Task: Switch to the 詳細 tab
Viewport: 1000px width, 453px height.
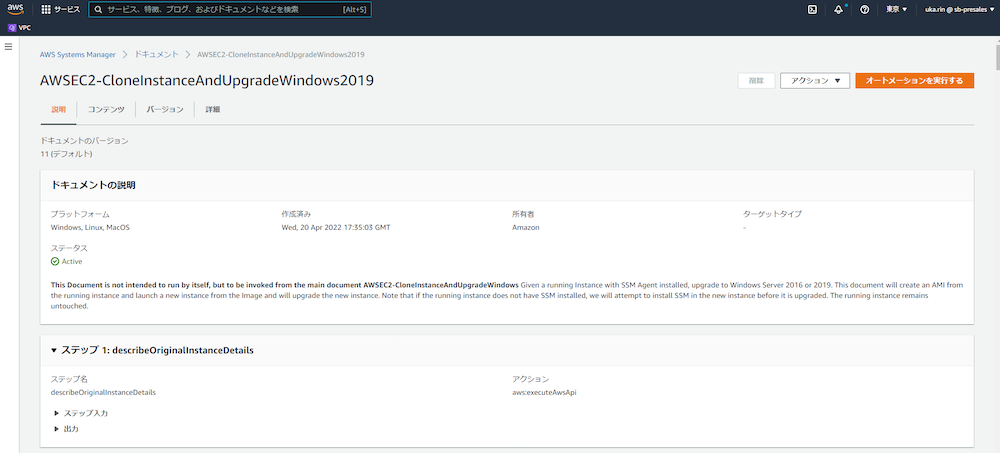Action: point(213,109)
